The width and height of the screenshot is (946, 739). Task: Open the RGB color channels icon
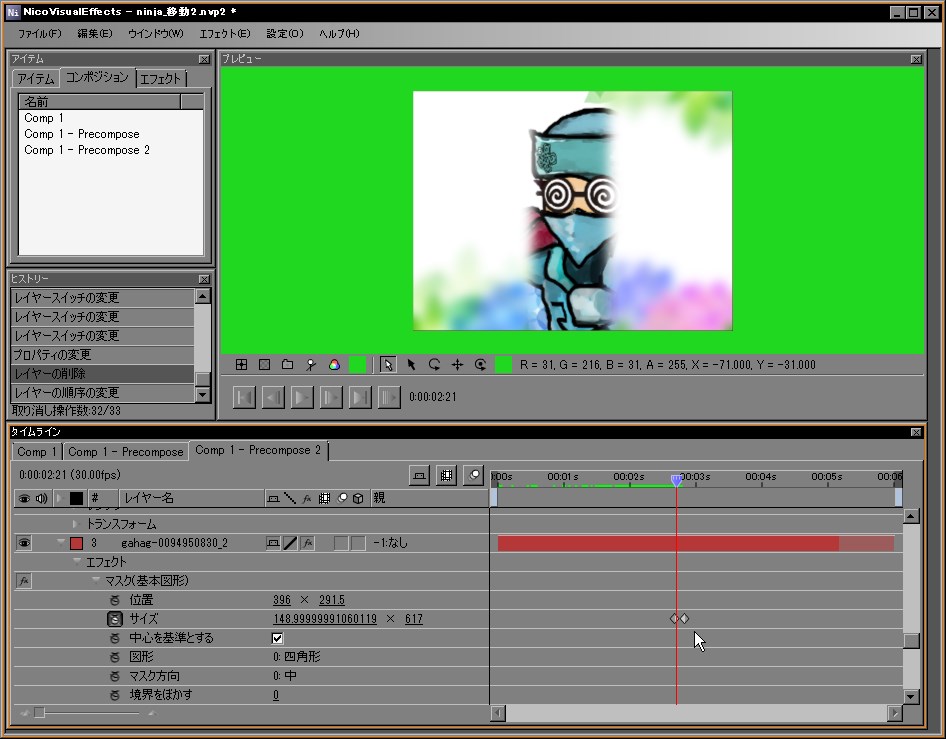334,364
